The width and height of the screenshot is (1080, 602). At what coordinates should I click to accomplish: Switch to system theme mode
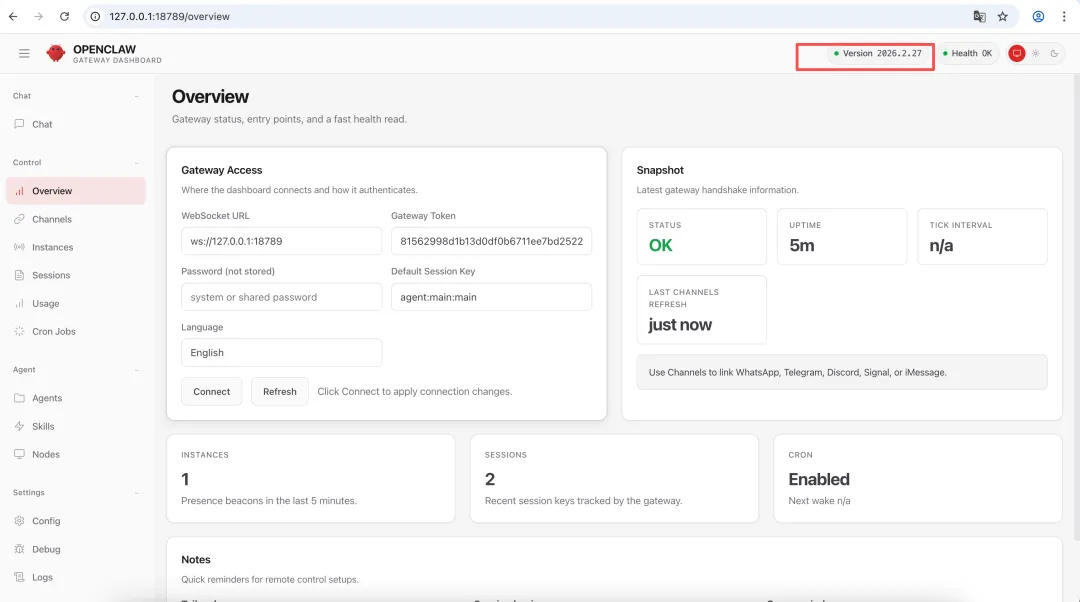(1017, 54)
